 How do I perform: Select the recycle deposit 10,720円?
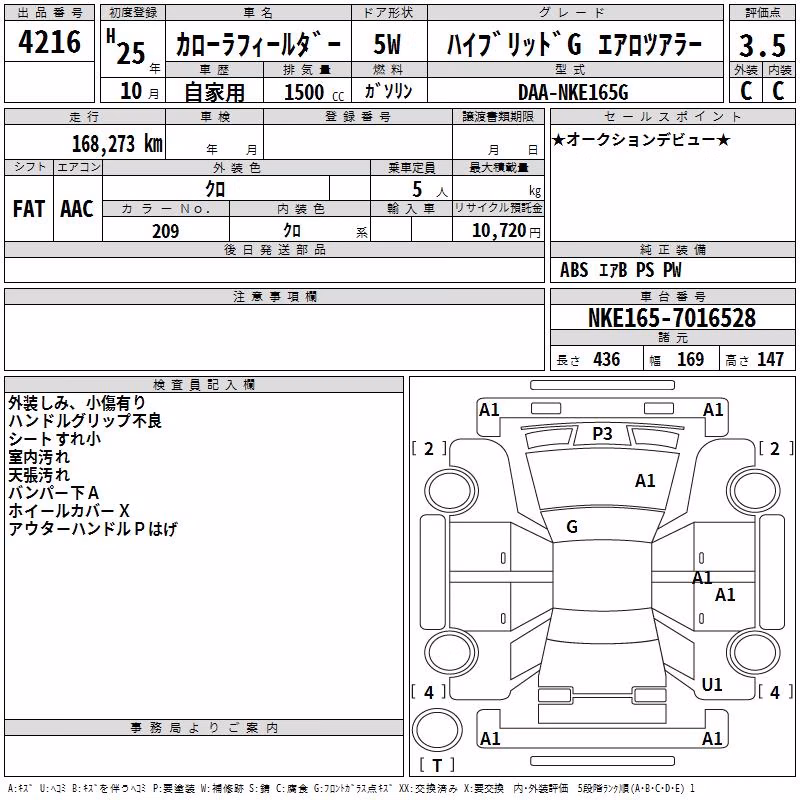coord(506,231)
